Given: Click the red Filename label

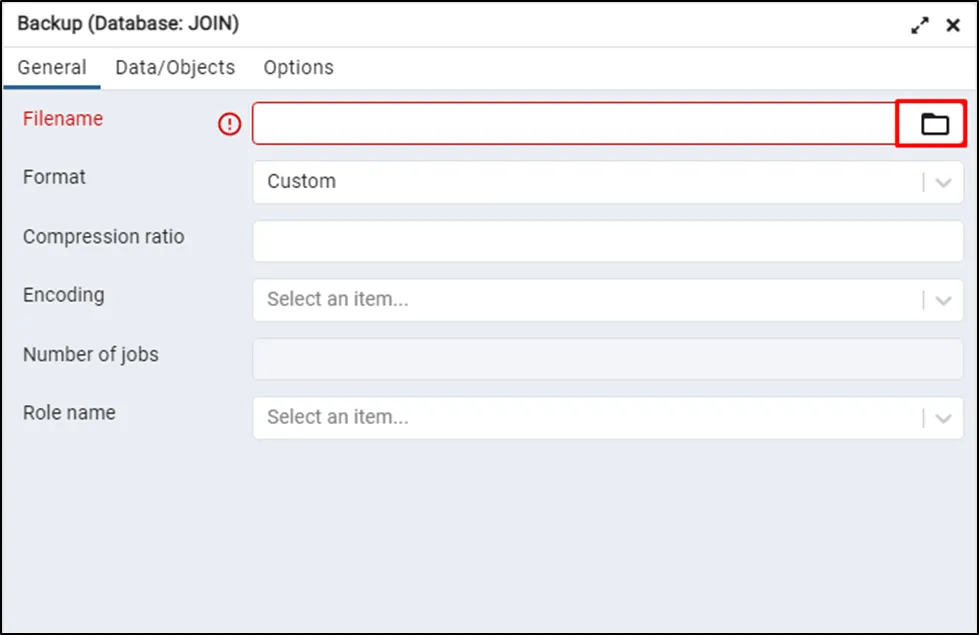Looking at the screenshot, I should click(63, 119).
